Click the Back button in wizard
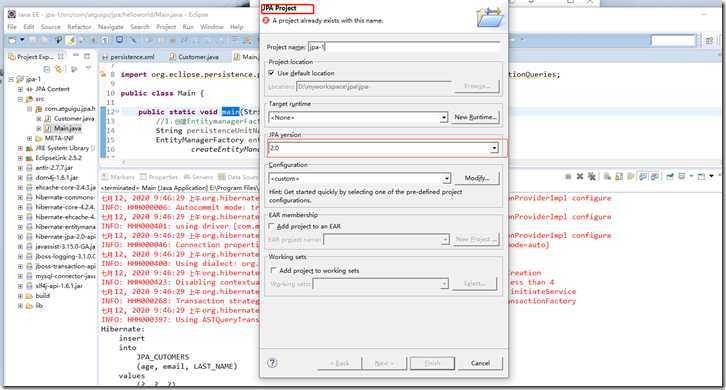The image size is (726, 390). click(339, 363)
